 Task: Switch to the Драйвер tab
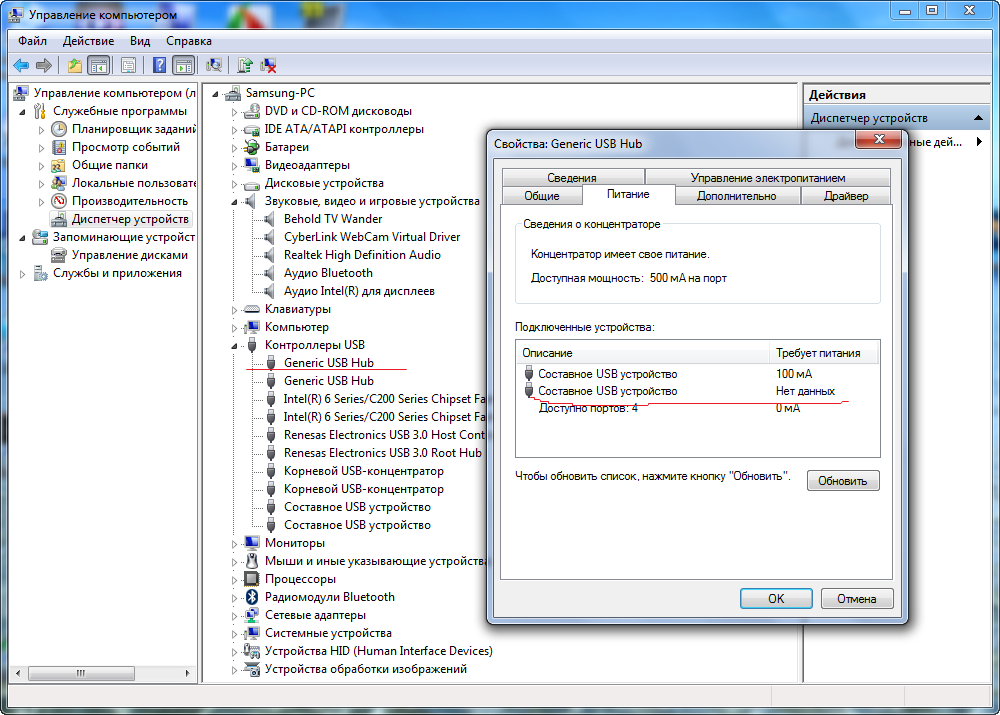[845, 196]
